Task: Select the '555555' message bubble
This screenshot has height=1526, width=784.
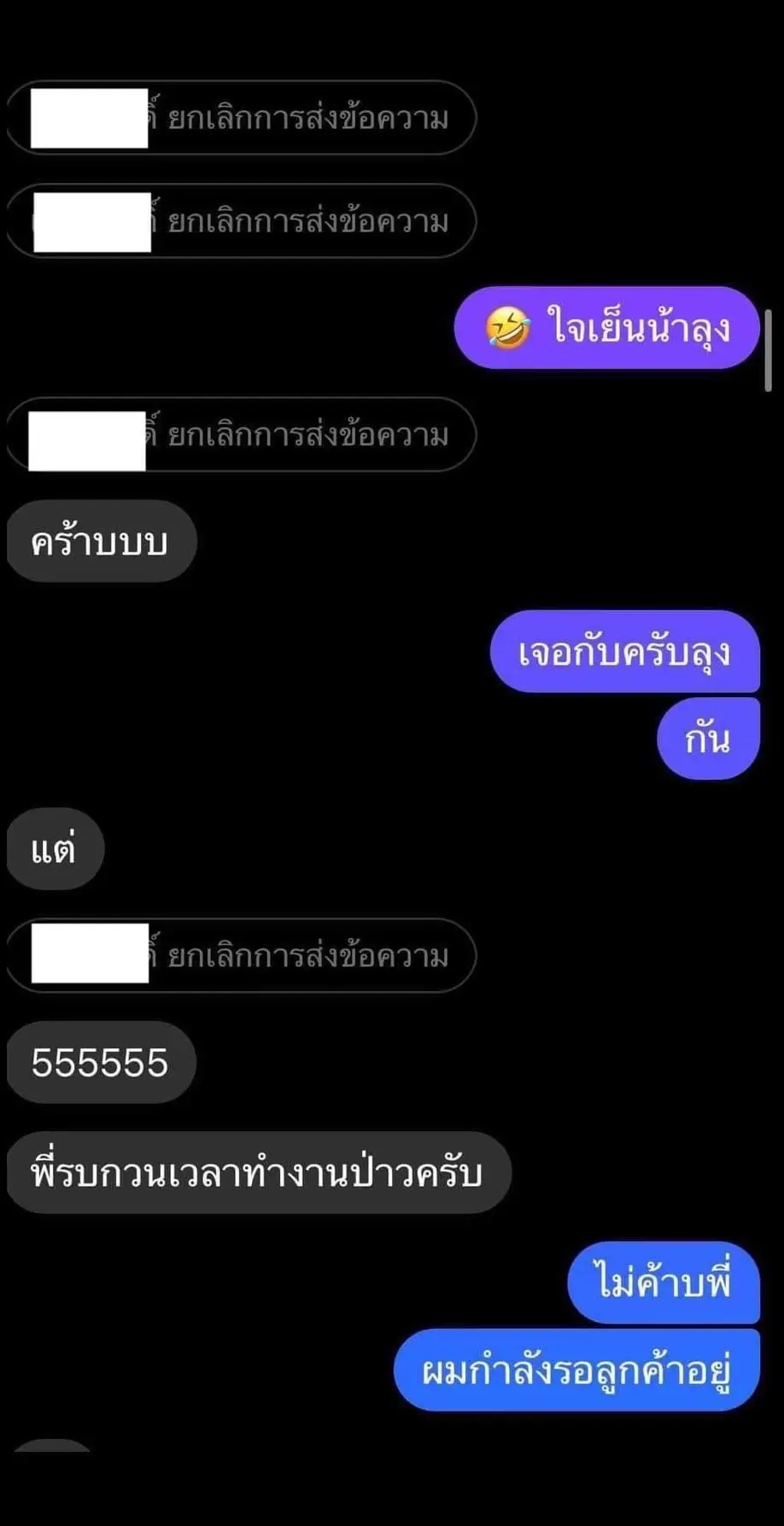Action: click(102, 1062)
